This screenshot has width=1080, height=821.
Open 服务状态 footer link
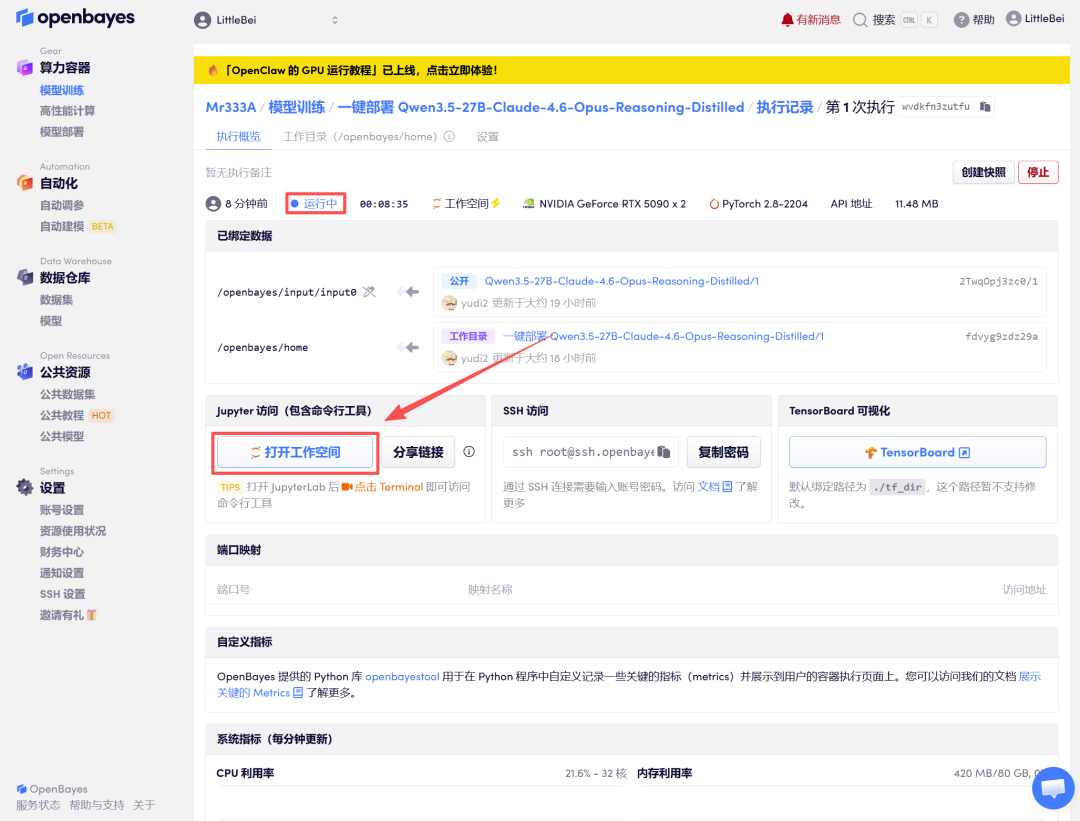tap(39, 805)
